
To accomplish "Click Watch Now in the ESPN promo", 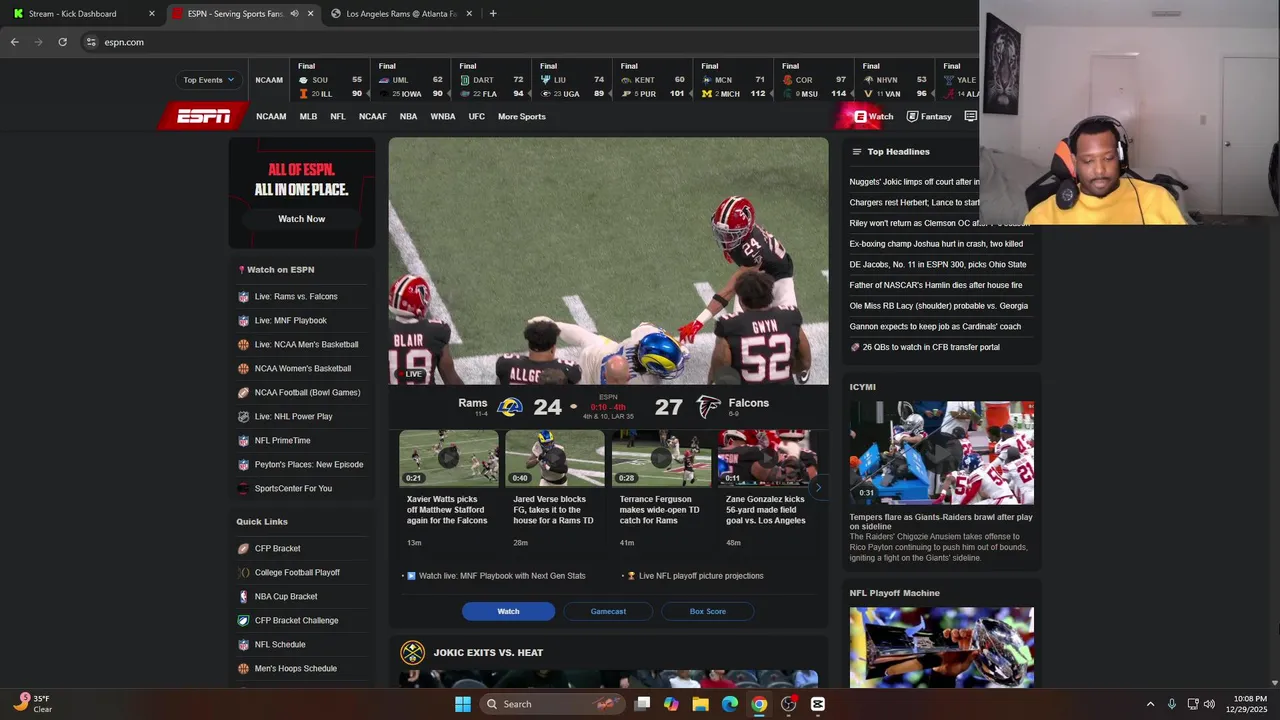I will click(301, 219).
